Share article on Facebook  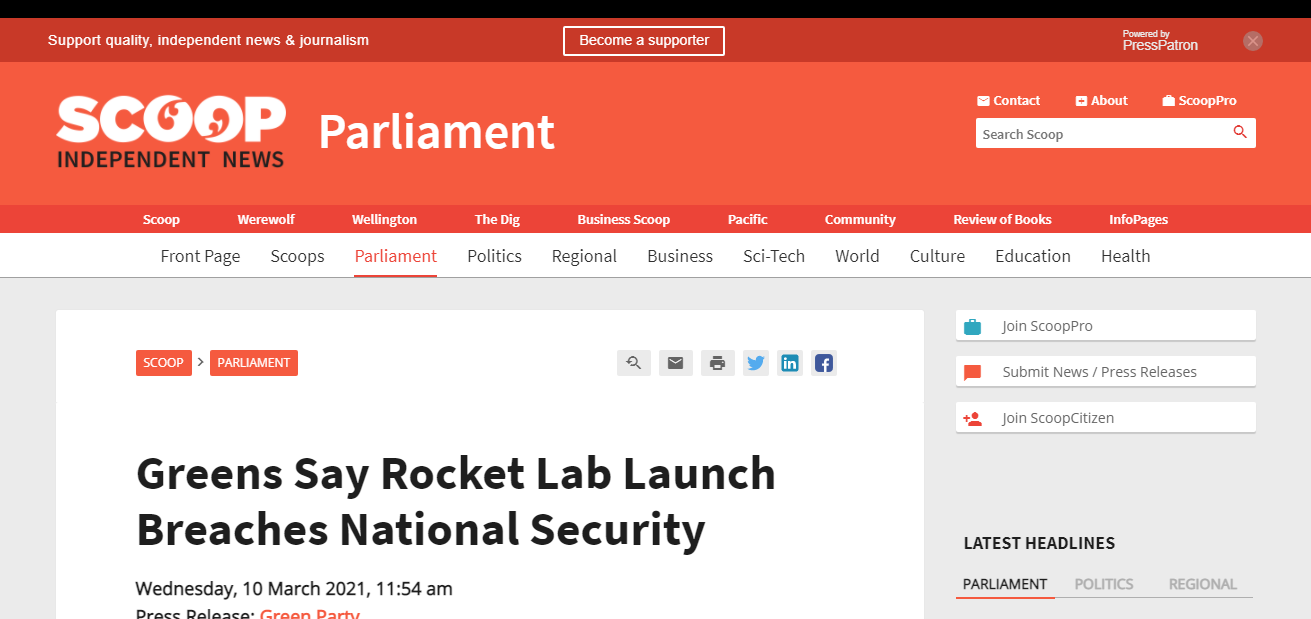(823, 363)
